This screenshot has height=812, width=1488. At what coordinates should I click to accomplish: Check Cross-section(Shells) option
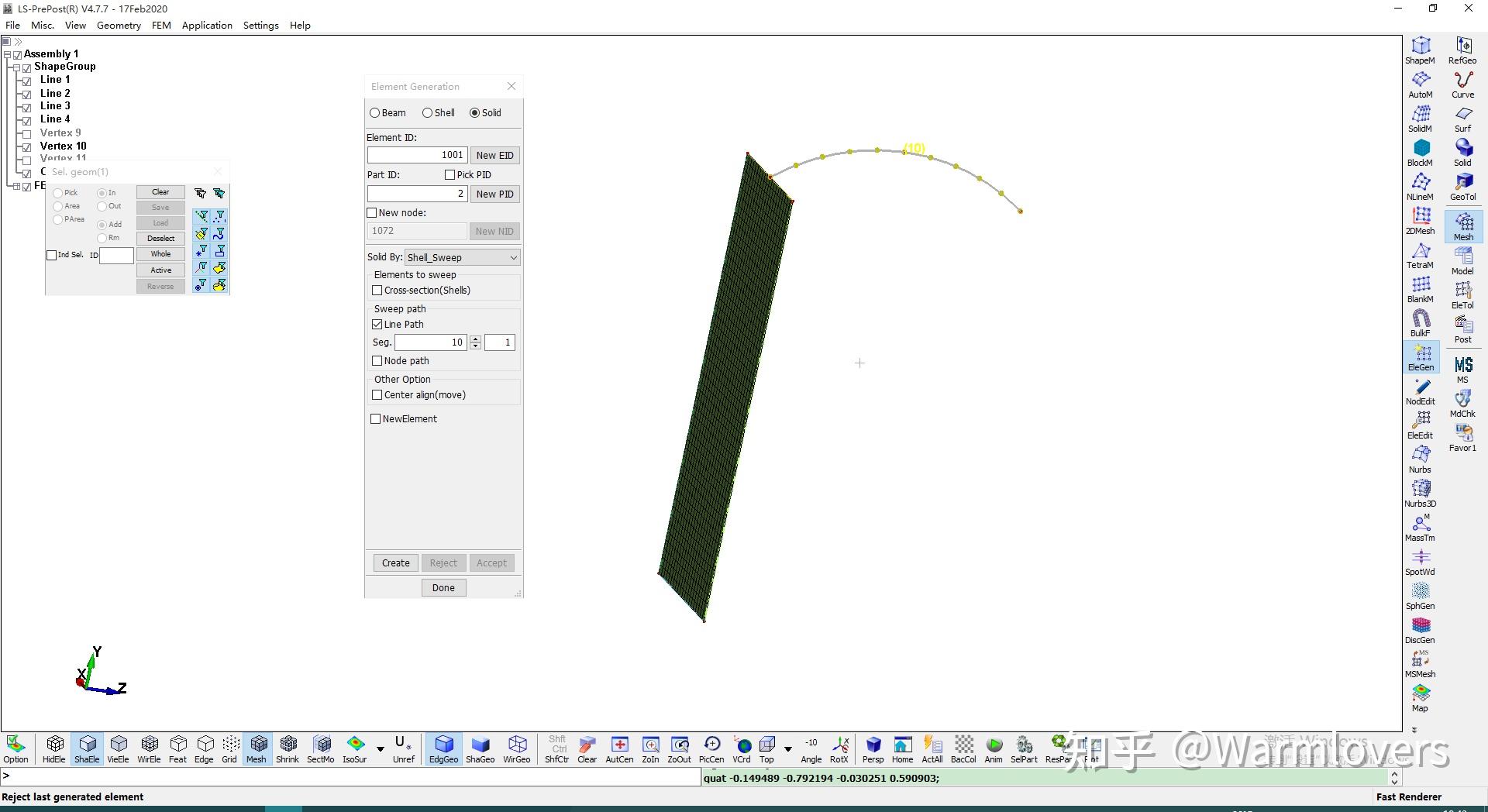pyautogui.click(x=377, y=291)
